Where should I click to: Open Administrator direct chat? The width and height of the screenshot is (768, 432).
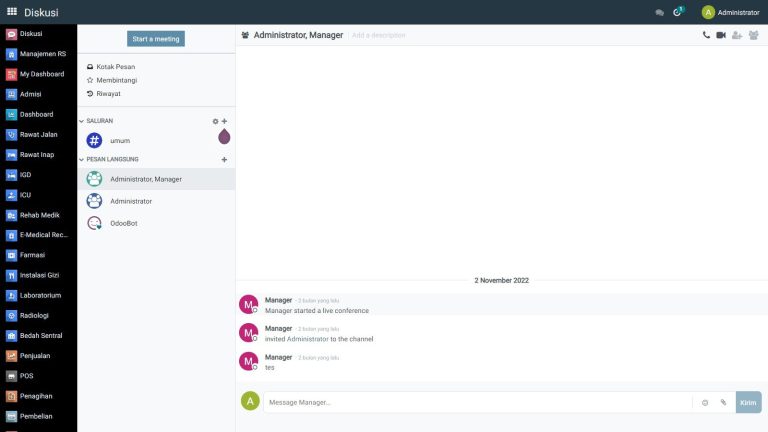[156, 201]
